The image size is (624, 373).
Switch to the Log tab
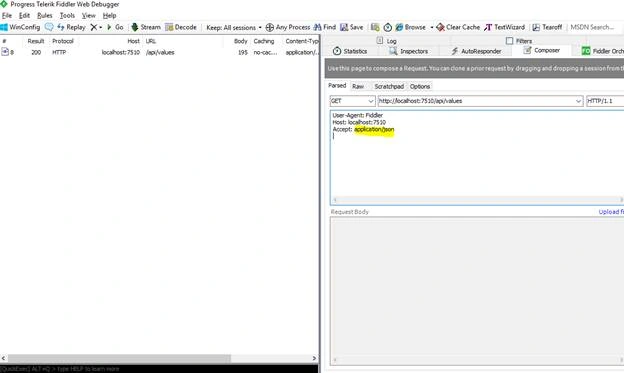click(x=386, y=41)
